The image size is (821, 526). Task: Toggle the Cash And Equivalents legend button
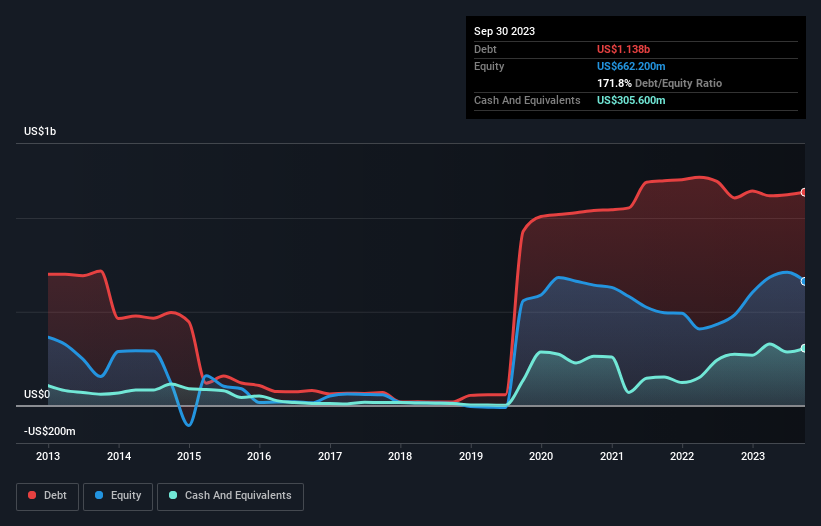pyautogui.click(x=230, y=496)
